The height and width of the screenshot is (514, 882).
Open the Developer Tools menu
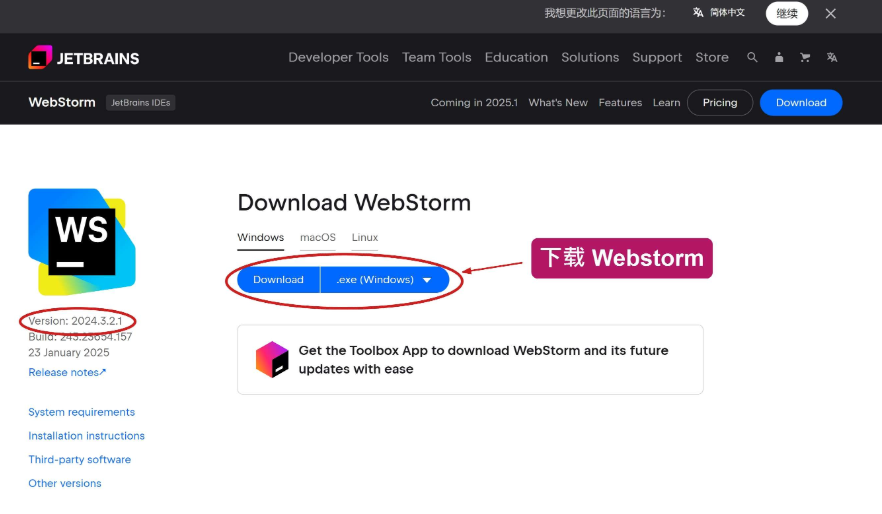(x=339, y=57)
